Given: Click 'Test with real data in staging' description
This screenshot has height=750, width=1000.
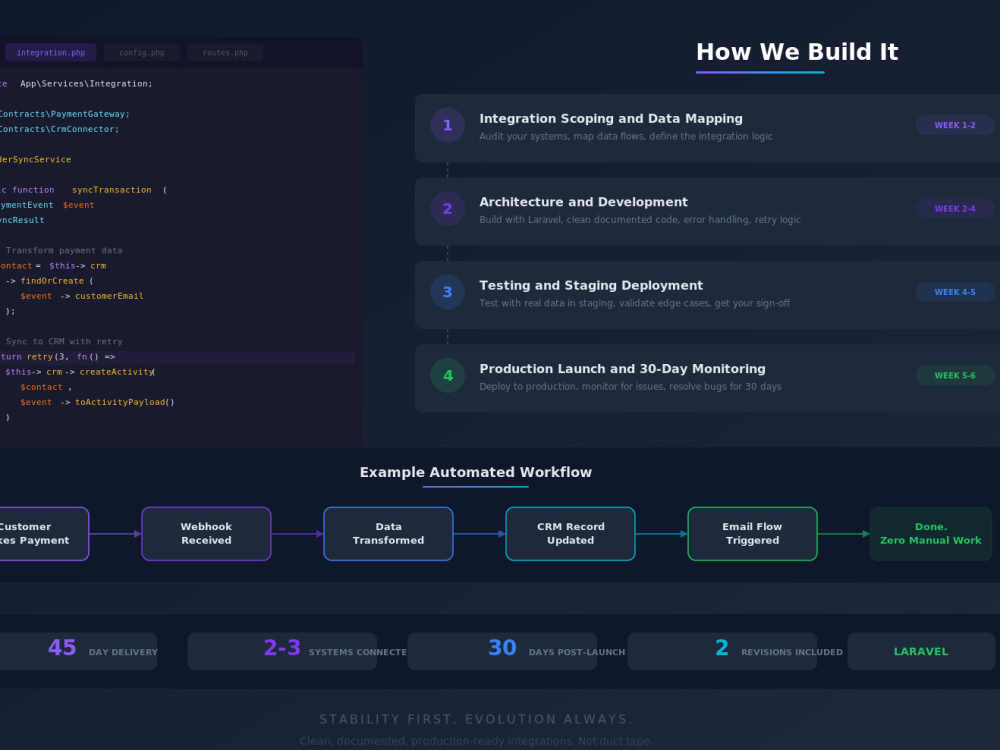Looking at the screenshot, I should click(635, 304).
